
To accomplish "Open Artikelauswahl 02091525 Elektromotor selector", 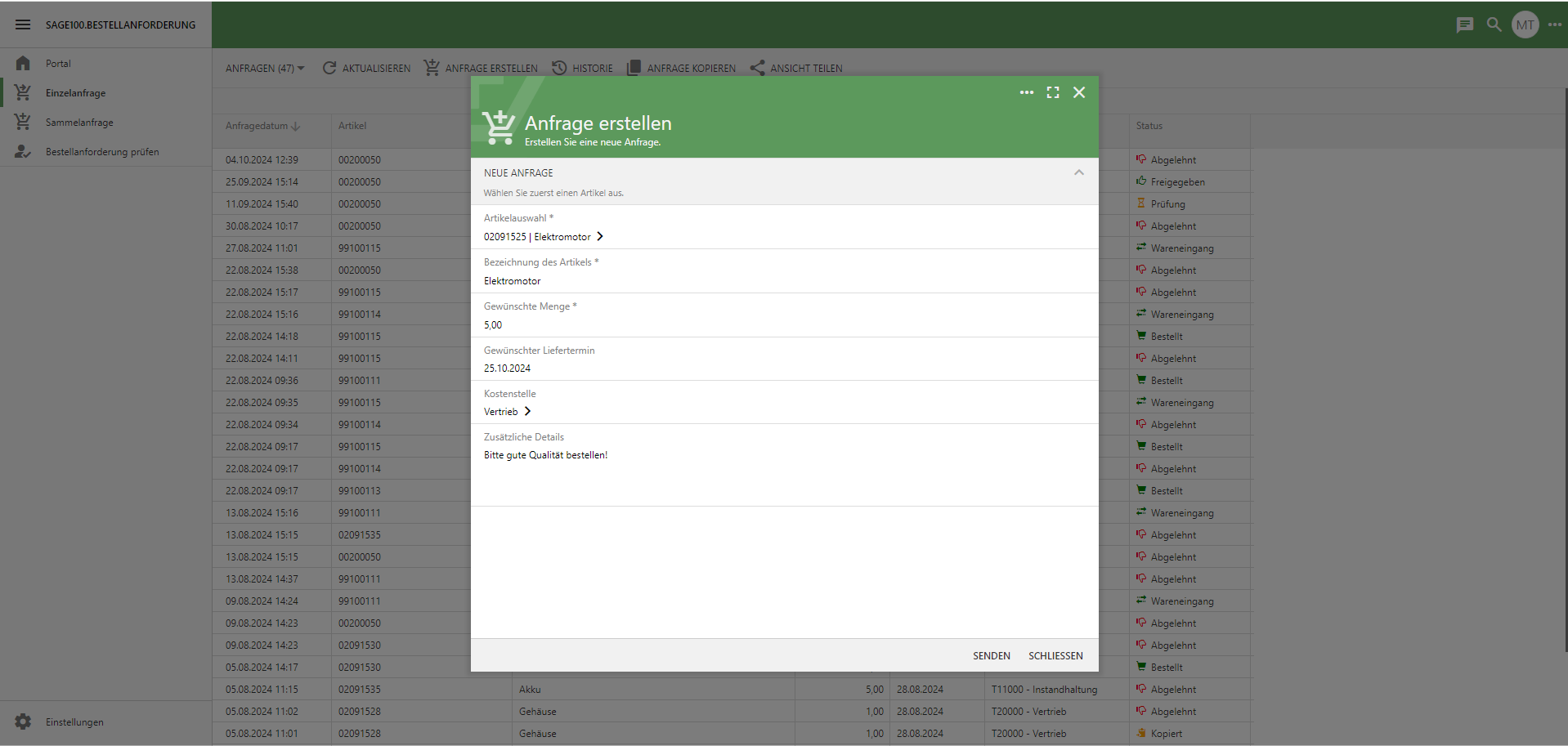I will click(543, 236).
